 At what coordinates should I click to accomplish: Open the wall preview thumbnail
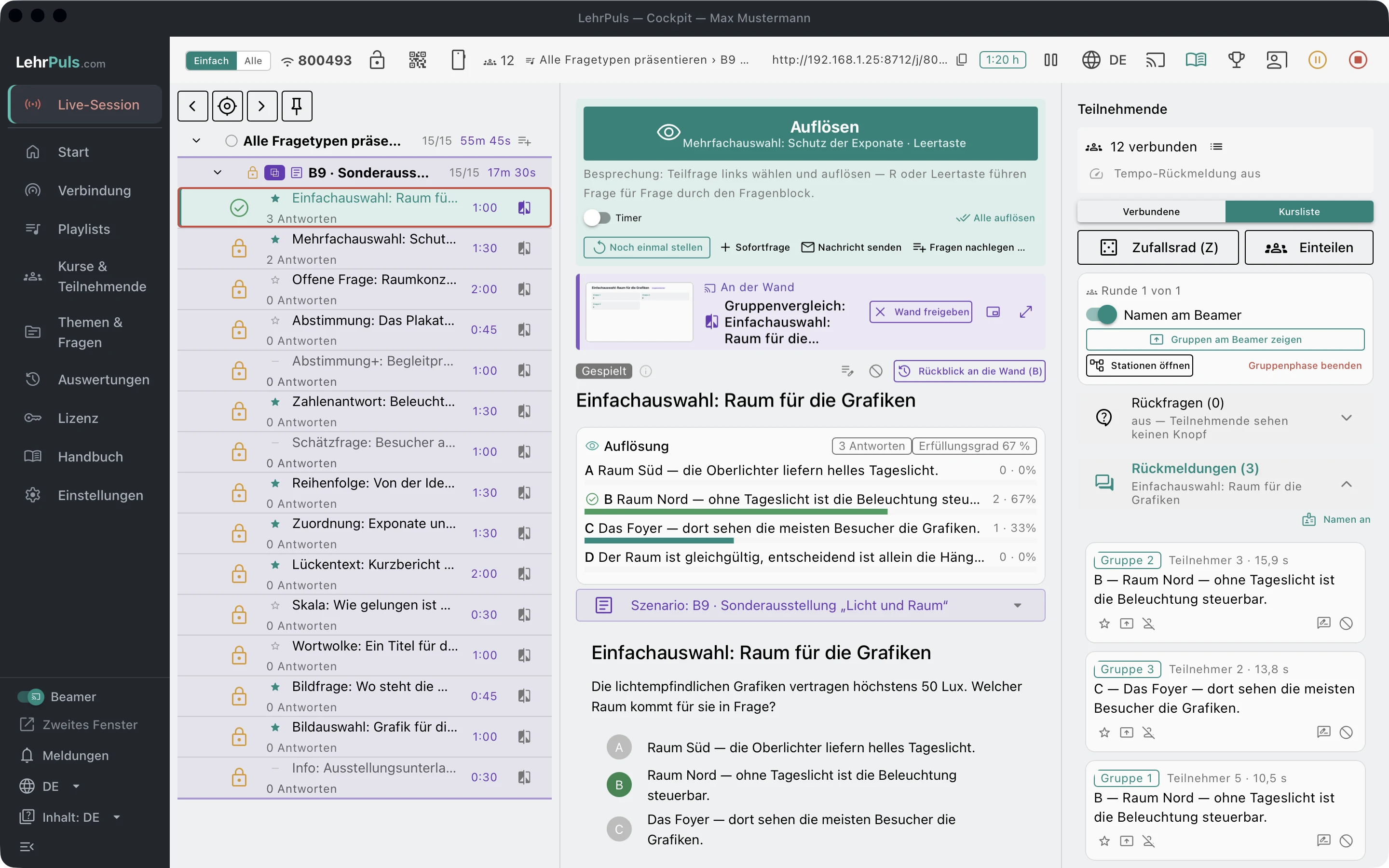tap(640, 312)
